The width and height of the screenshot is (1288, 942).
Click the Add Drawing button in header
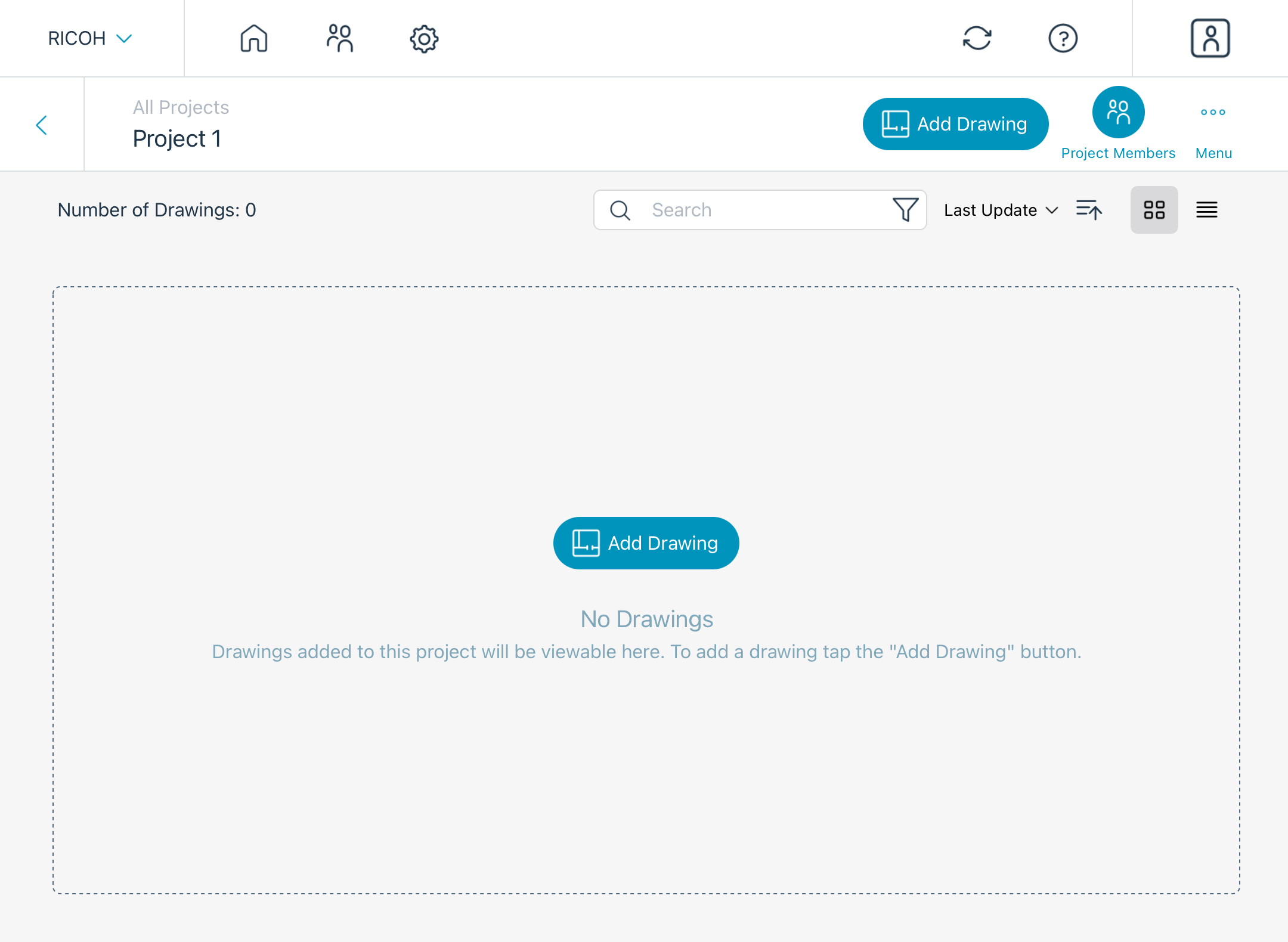pos(955,124)
